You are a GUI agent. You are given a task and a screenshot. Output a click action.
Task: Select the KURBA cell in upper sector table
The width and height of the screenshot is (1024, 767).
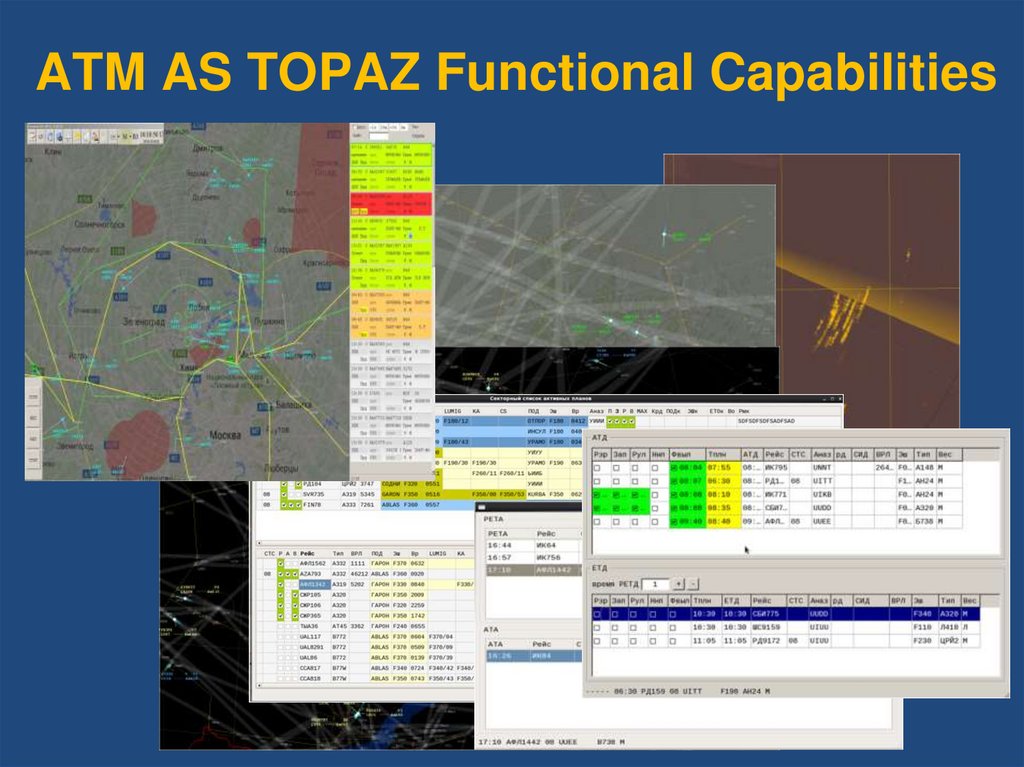(536, 495)
